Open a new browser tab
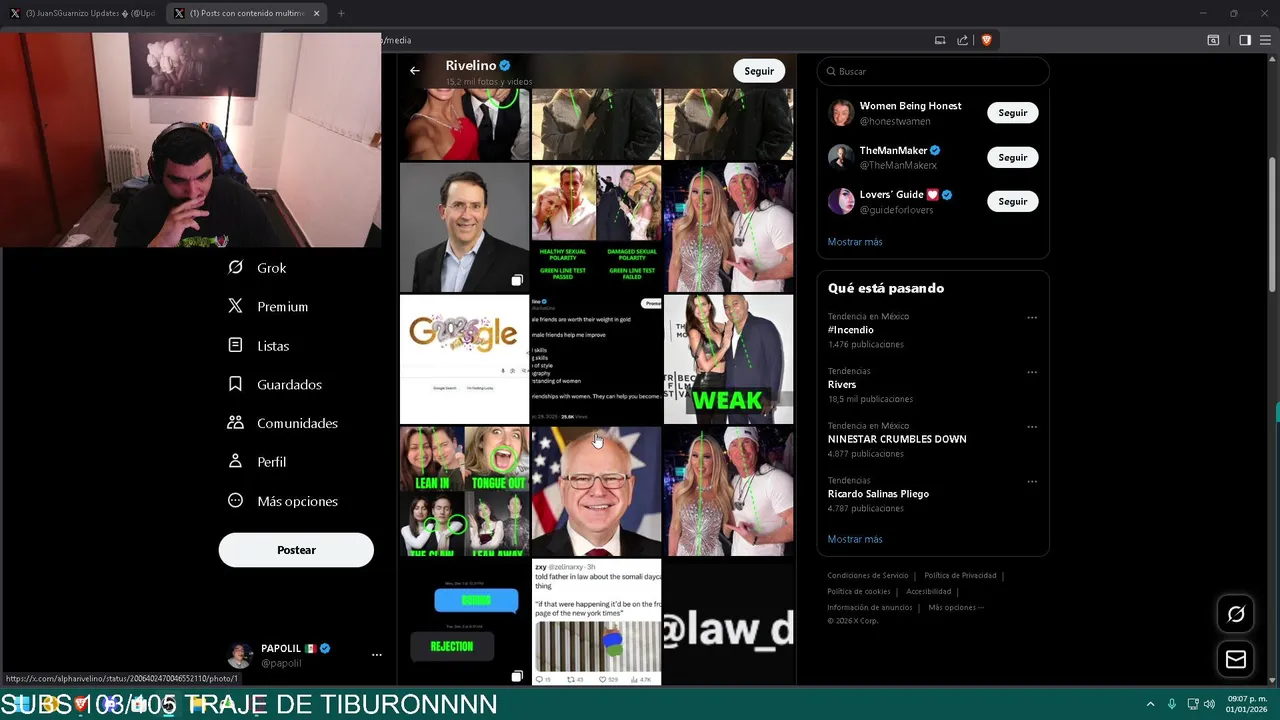Screen dimensions: 1280x720 (x=341, y=13)
